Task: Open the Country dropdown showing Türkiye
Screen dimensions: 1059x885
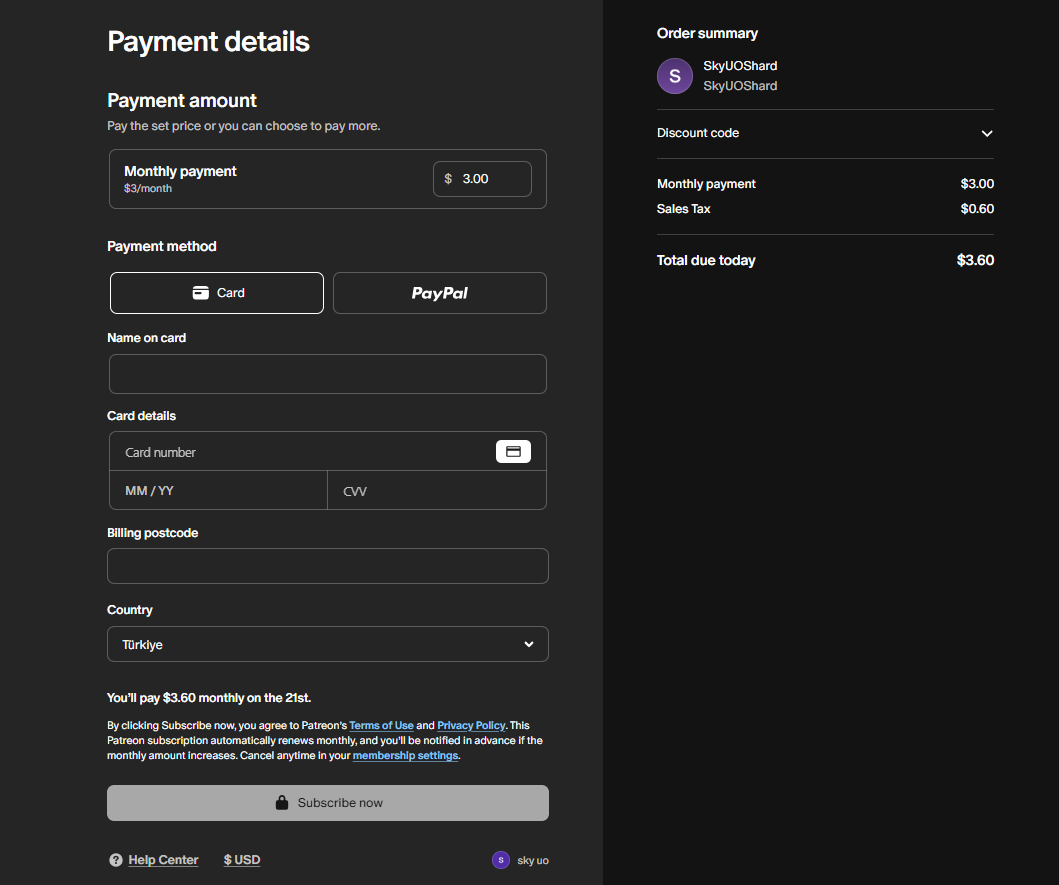Action: pos(327,644)
